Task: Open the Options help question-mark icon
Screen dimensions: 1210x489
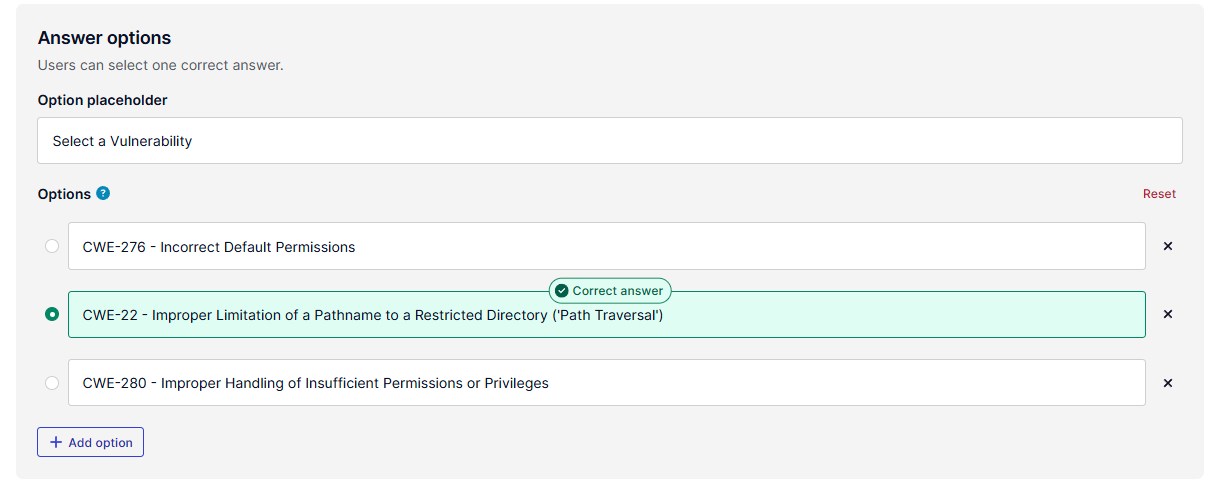Action: pos(103,194)
